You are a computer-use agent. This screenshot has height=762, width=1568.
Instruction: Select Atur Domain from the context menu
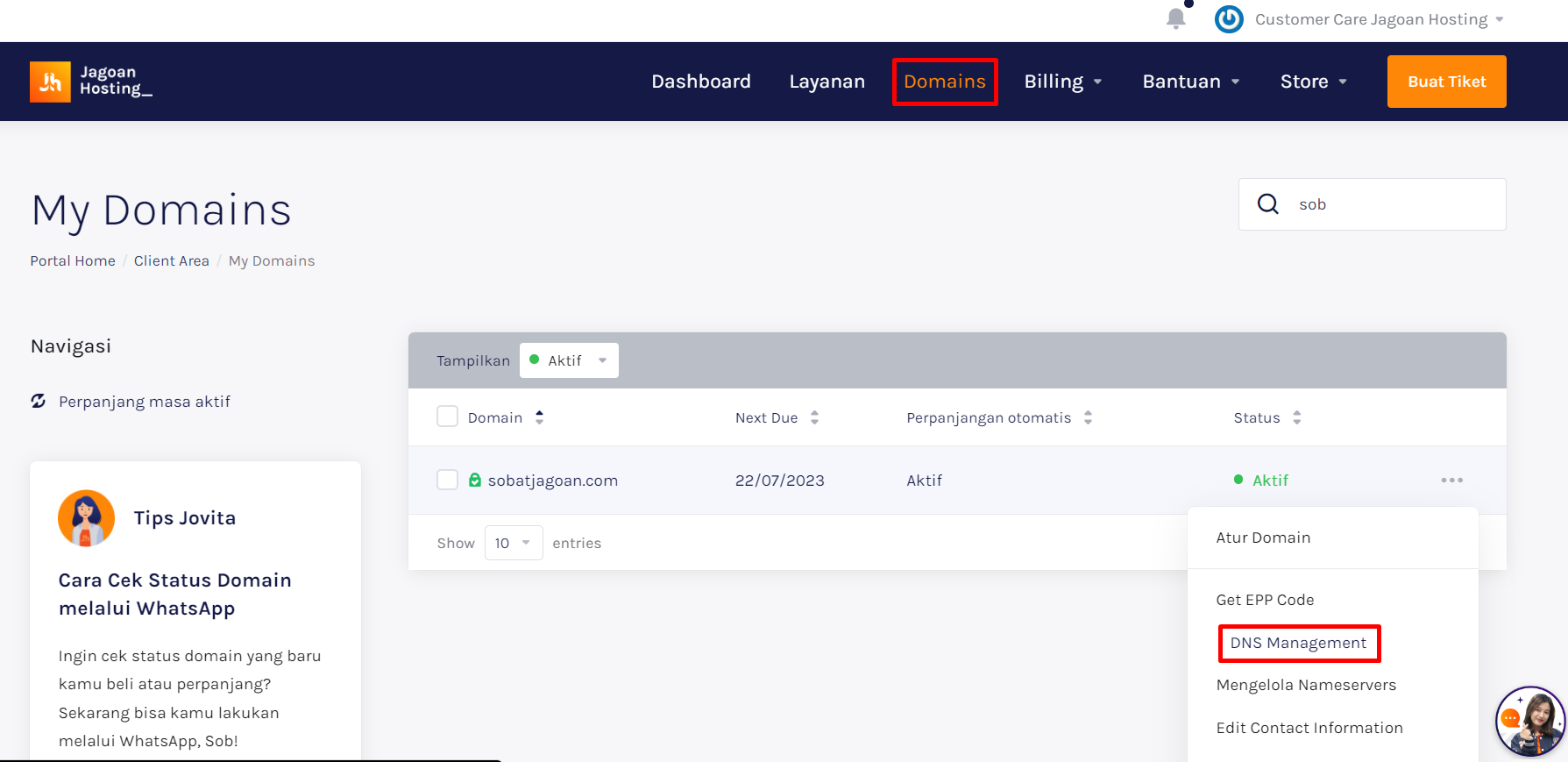click(x=1263, y=538)
